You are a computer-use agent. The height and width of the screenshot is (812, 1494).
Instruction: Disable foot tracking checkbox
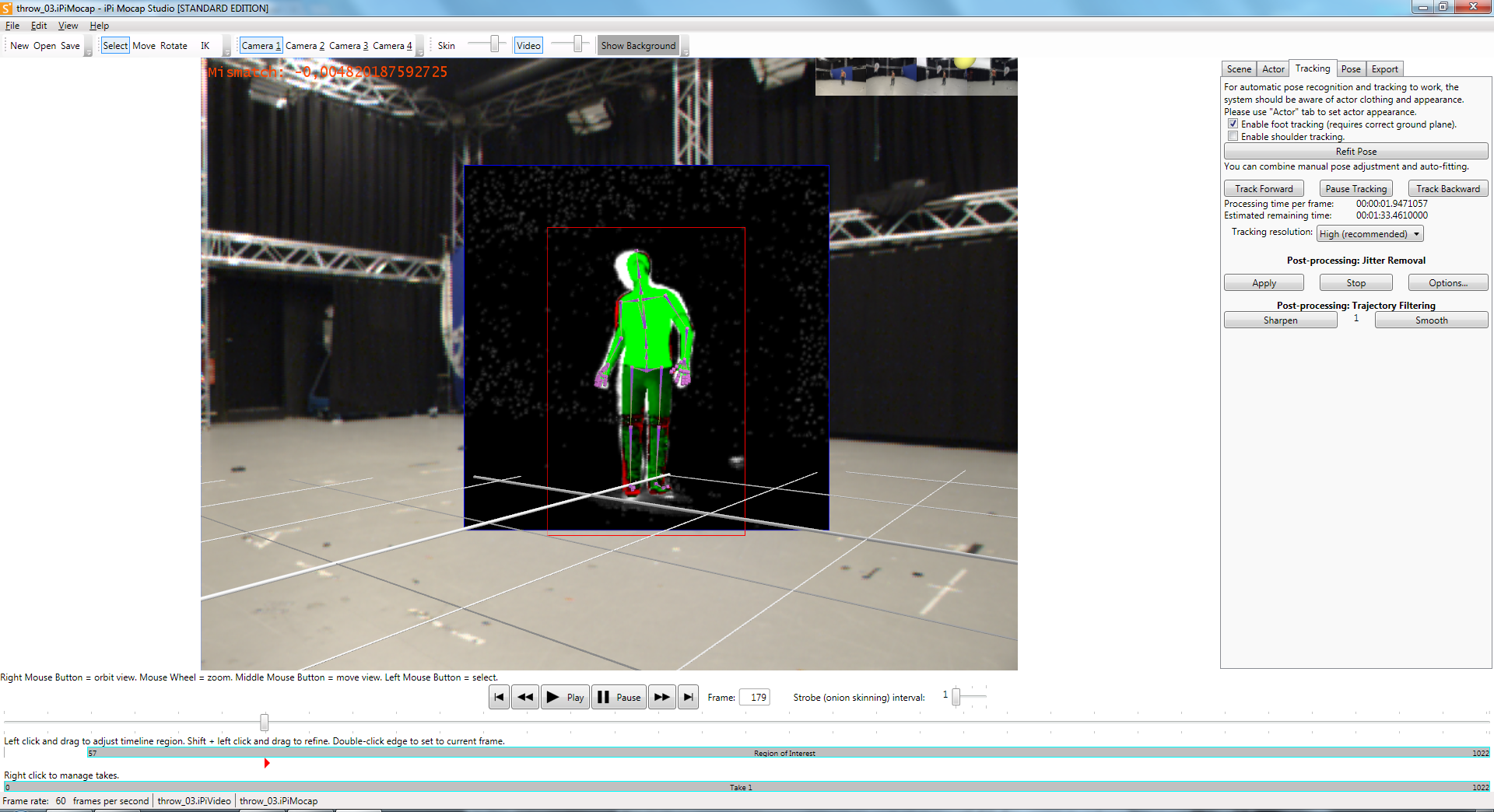pos(1233,124)
